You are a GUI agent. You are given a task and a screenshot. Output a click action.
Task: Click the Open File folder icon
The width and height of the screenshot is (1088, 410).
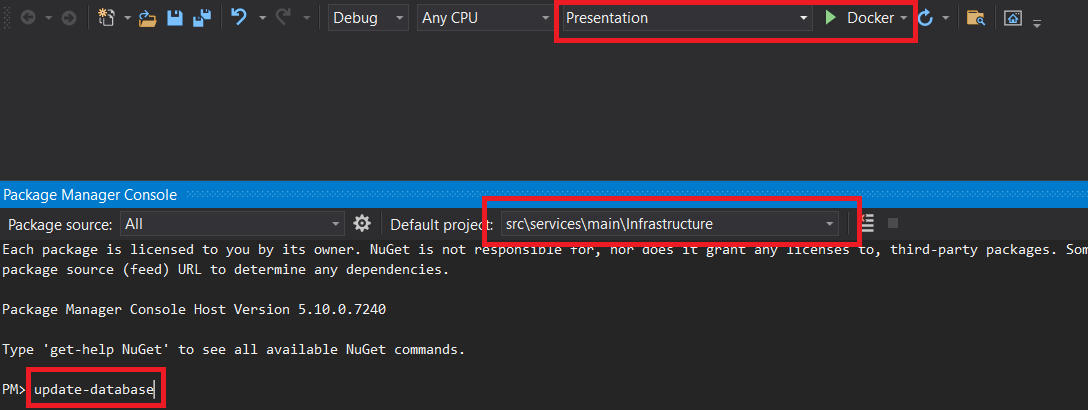click(x=148, y=18)
